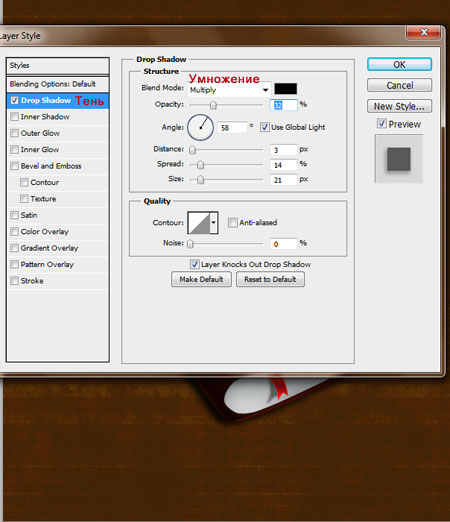
Task: Select the Satin style row
Action: [58, 215]
